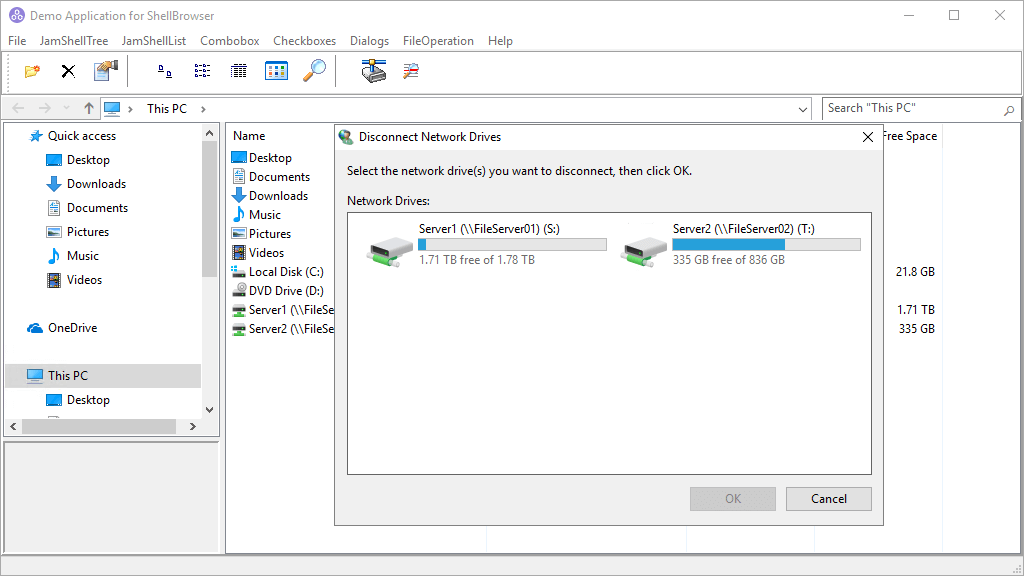The image size is (1024, 576).
Task: Click inside the Search "This PC" field
Action: click(x=910, y=108)
